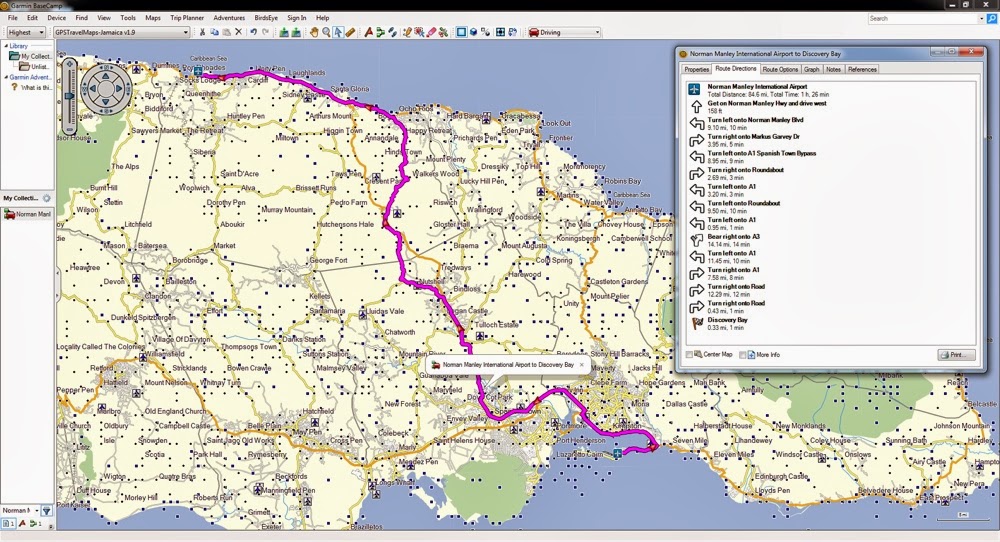Viewport: 1000px width, 542px height.
Task: Click the Cut scissors icon in toolbar
Action: (x=202, y=32)
